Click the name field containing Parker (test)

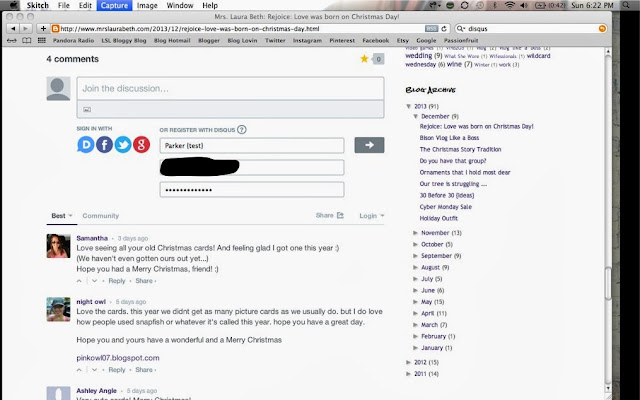pyautogui.click(x=252, y=145)
